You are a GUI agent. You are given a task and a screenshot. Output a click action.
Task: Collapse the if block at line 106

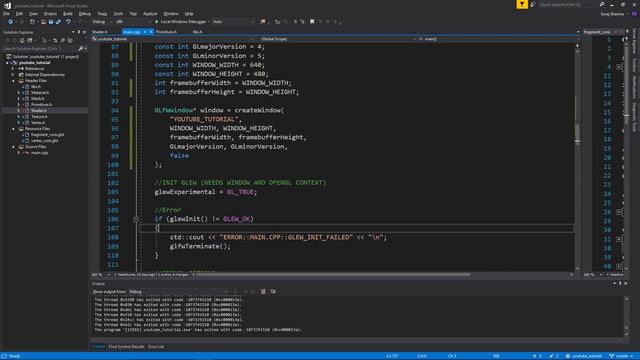point(136,219)
